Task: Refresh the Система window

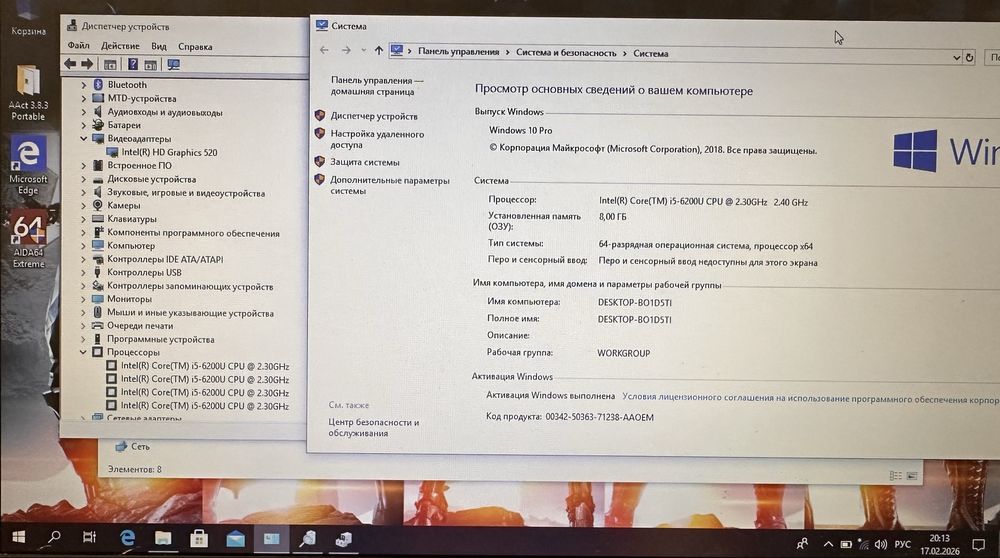Action: 969,57
